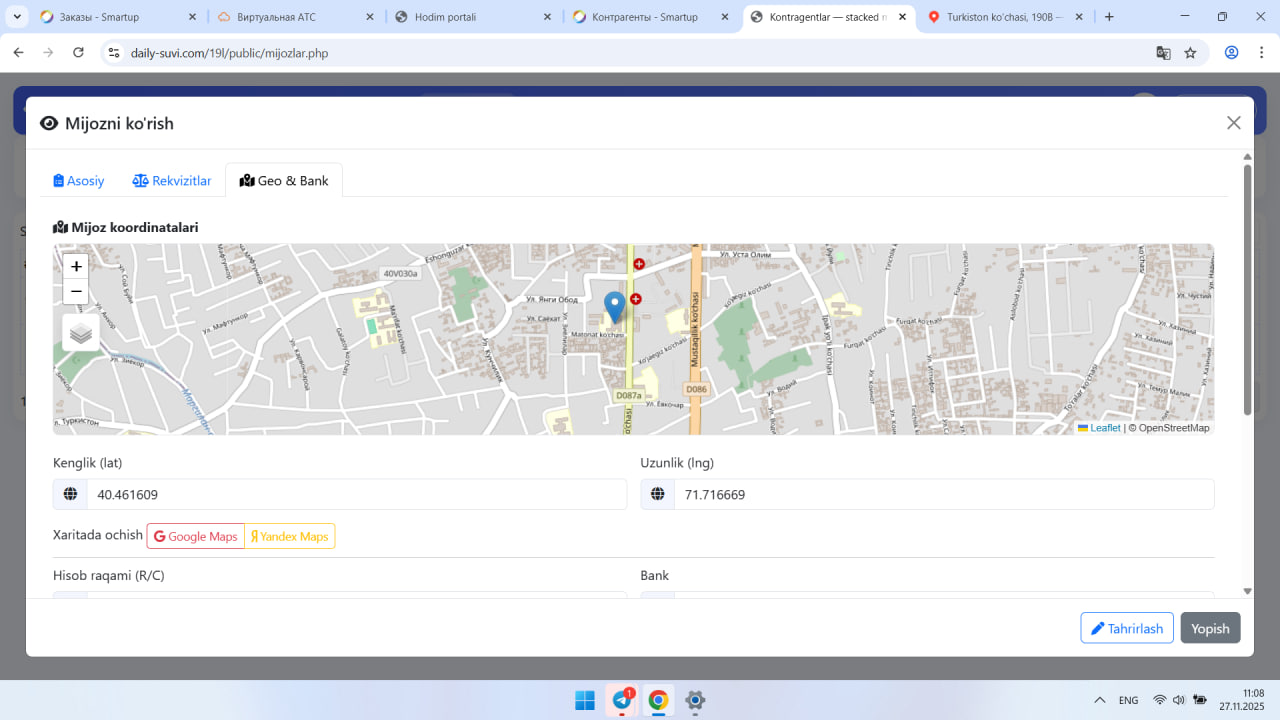Viewport: 1280px width, 720px height.
Task: Open the map layers control
Action: (81, 333)
